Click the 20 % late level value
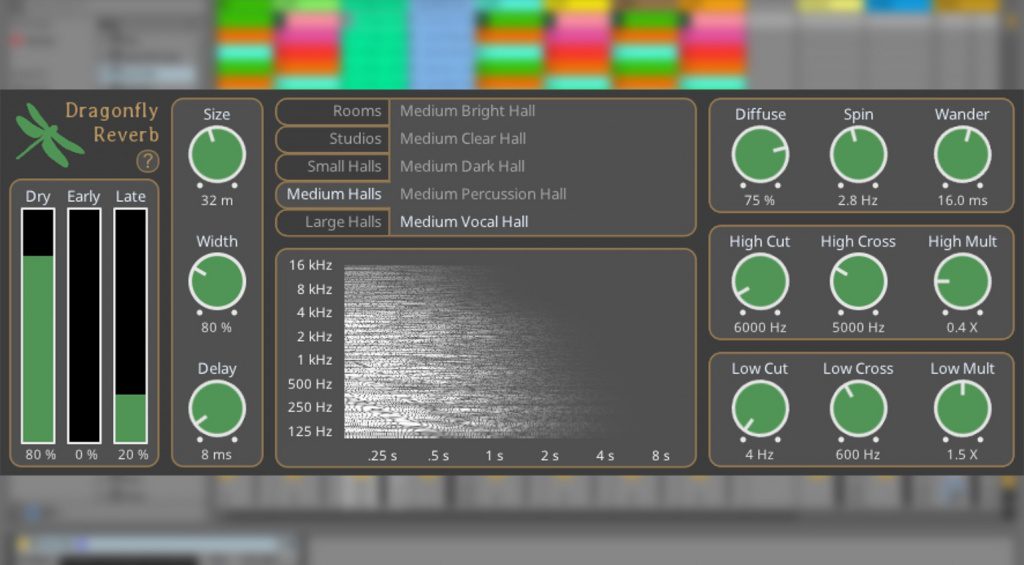 tap(133, 455)
